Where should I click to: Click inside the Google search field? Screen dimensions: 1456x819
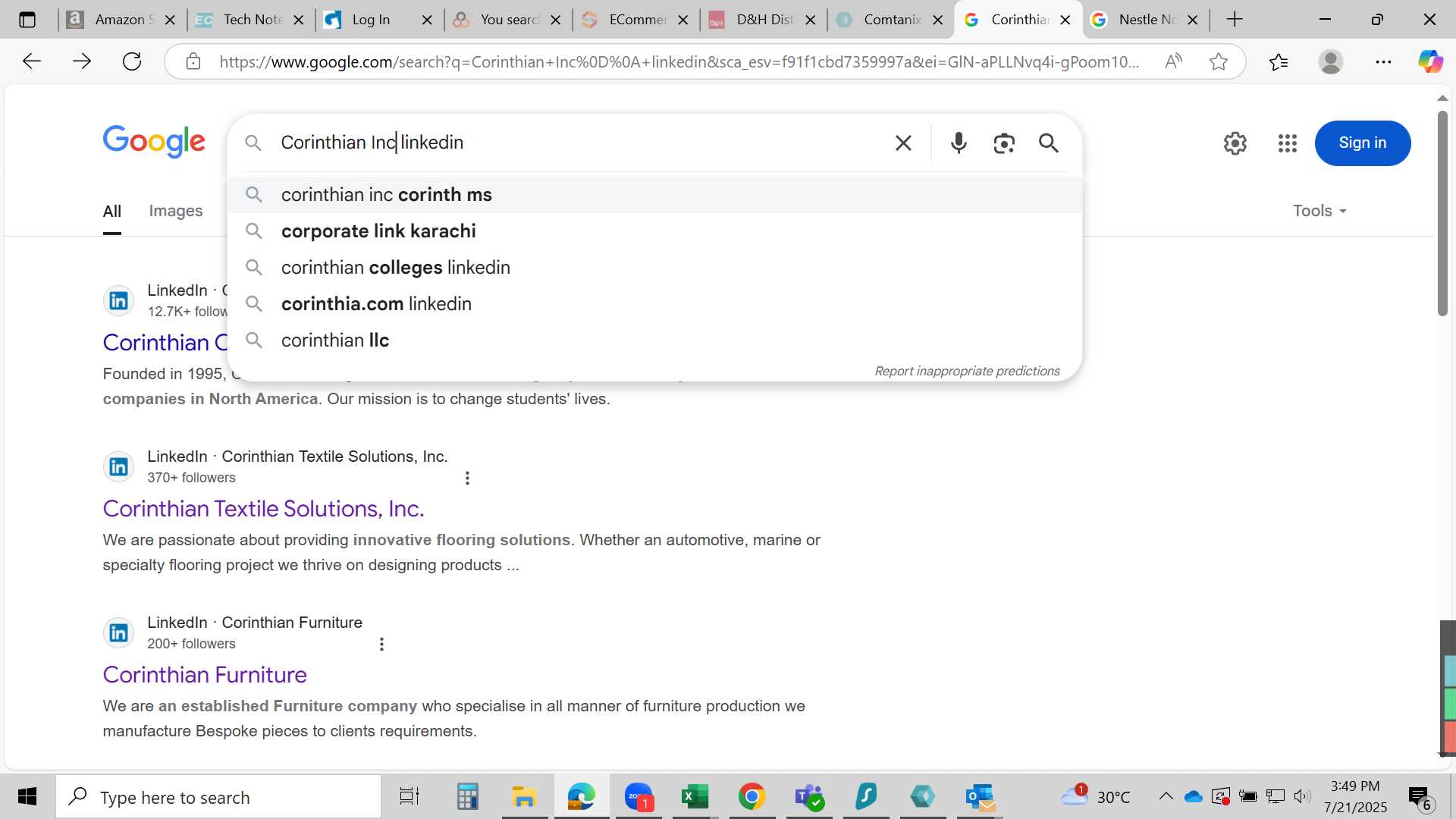[580, 143]
